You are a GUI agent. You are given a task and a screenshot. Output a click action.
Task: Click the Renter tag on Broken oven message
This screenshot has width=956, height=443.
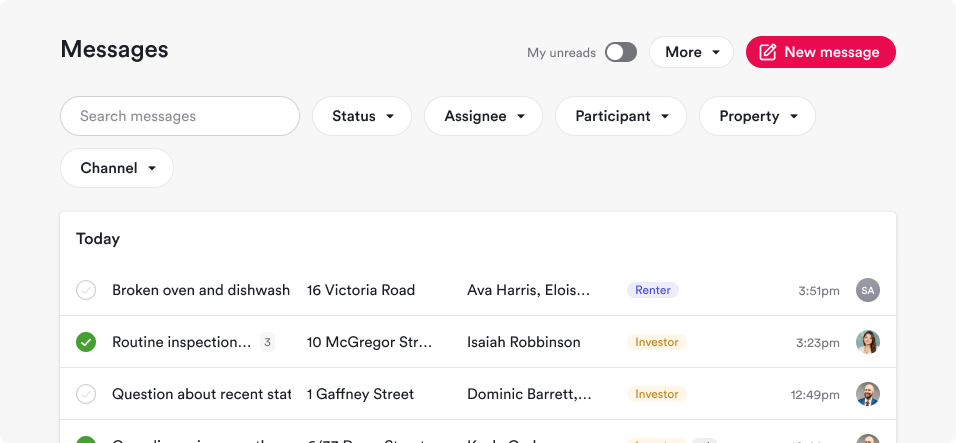coord(652,290)
